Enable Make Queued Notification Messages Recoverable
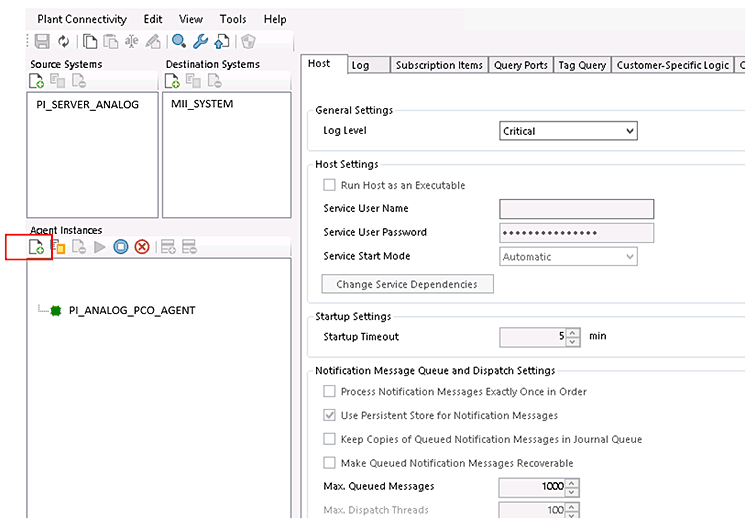This screenshot has height=528, width=750. click(329, 463)
